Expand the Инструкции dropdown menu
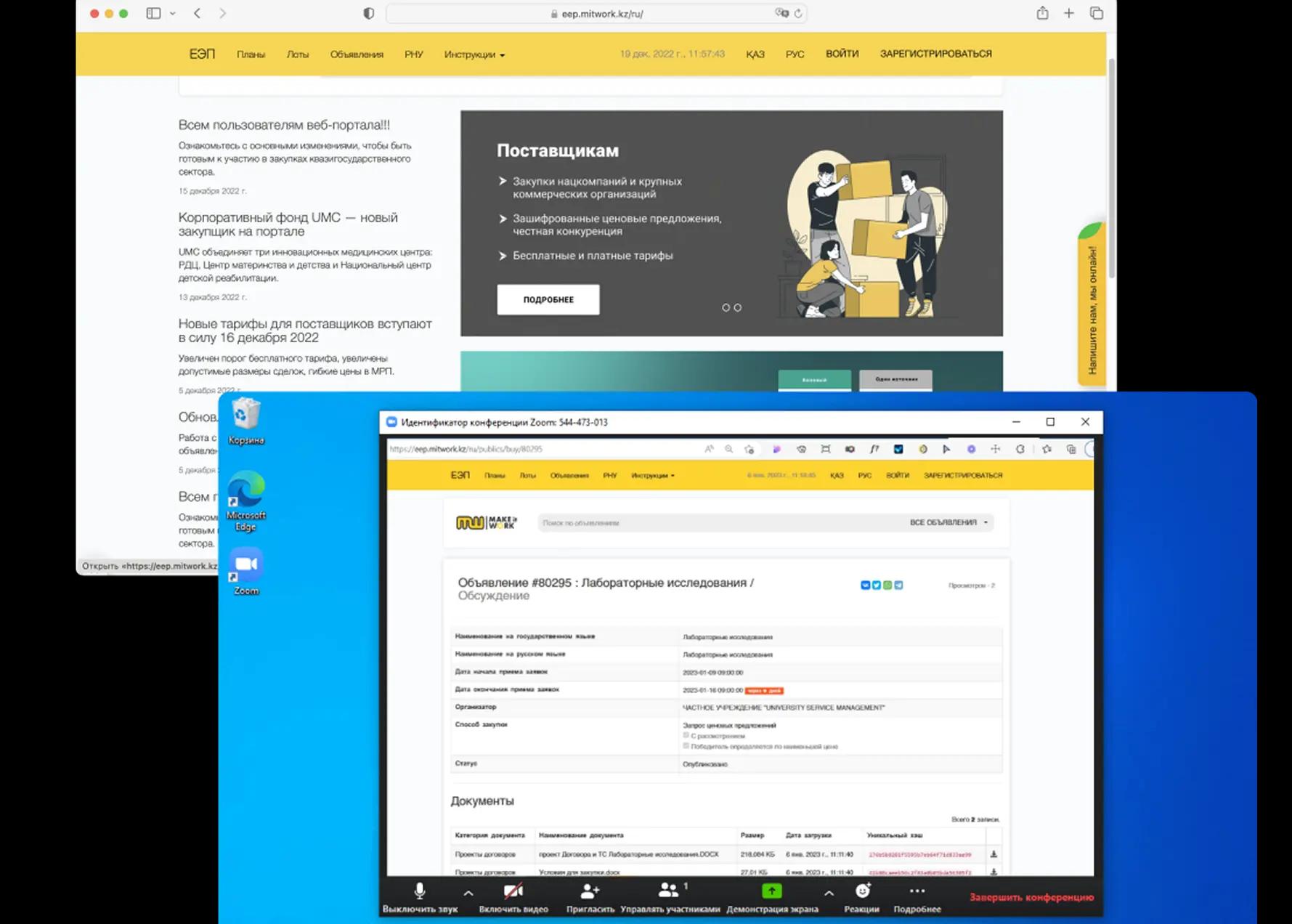1292x924 pixels. coord(474,54)
